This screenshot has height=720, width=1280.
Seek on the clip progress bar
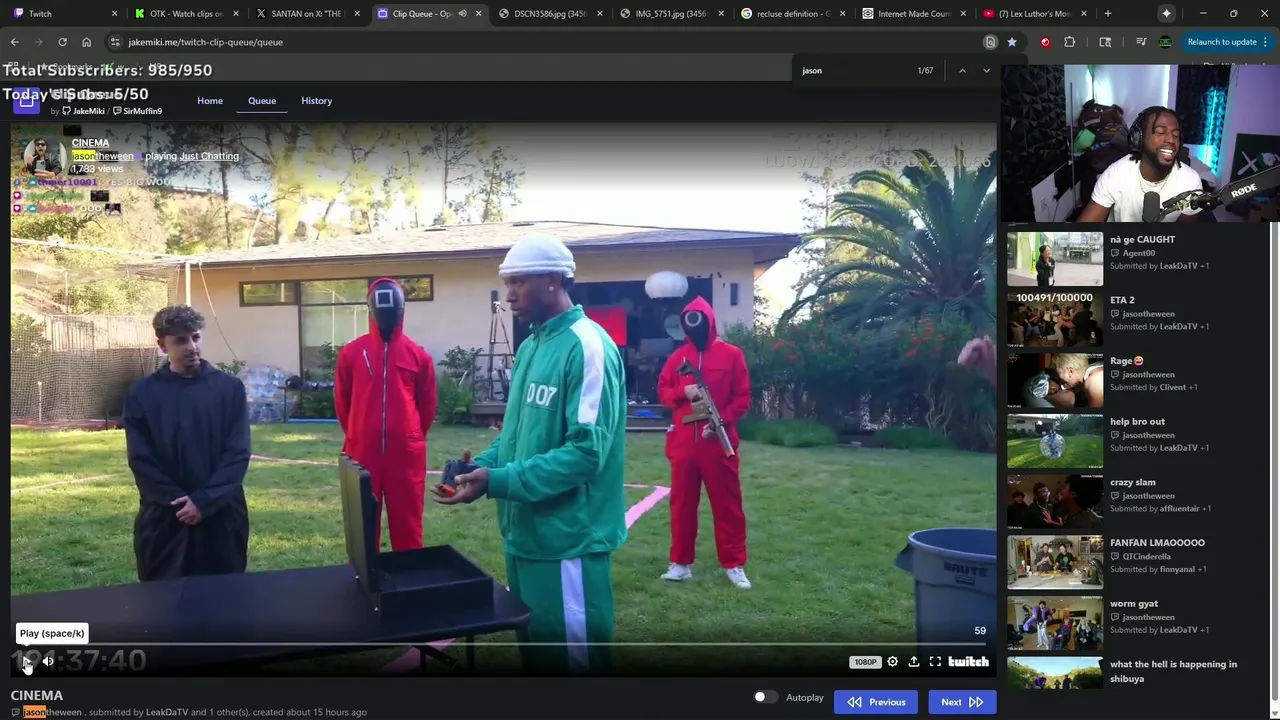(504, 645)
